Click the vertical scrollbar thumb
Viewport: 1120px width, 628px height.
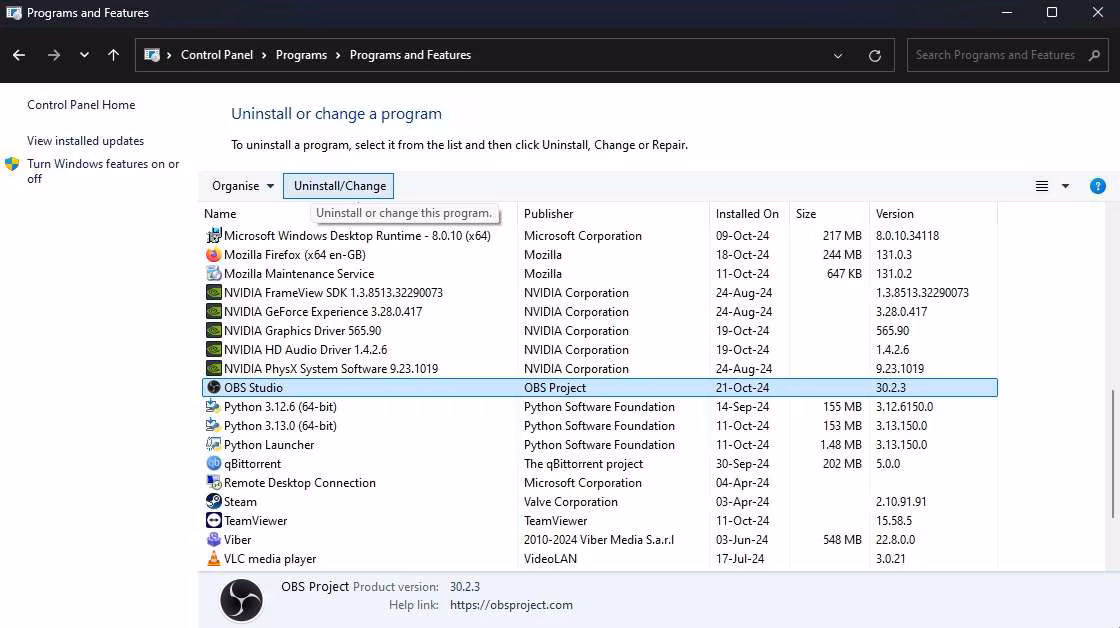[1111, 454]
